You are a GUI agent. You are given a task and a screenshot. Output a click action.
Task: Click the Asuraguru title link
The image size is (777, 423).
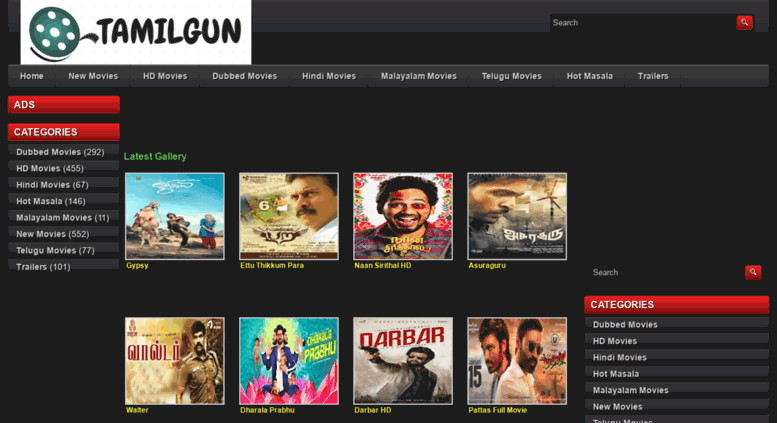487,265
